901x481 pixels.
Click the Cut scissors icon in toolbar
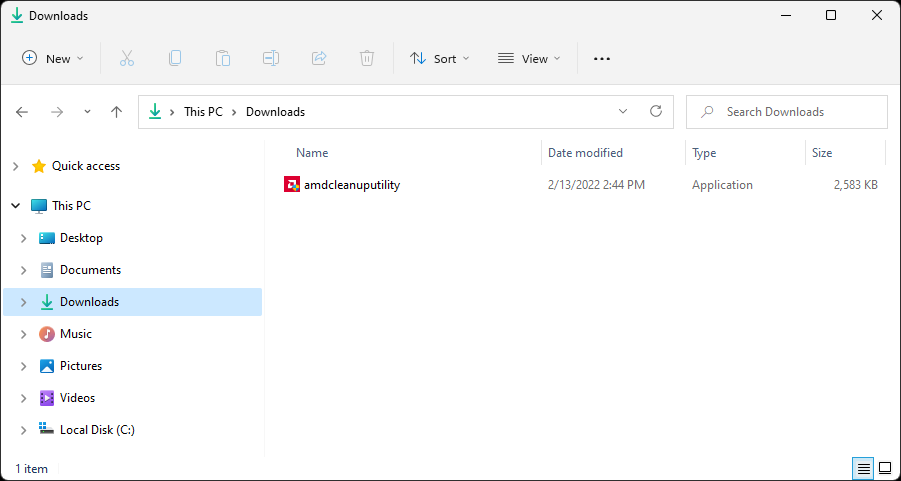tap(127, 59)
